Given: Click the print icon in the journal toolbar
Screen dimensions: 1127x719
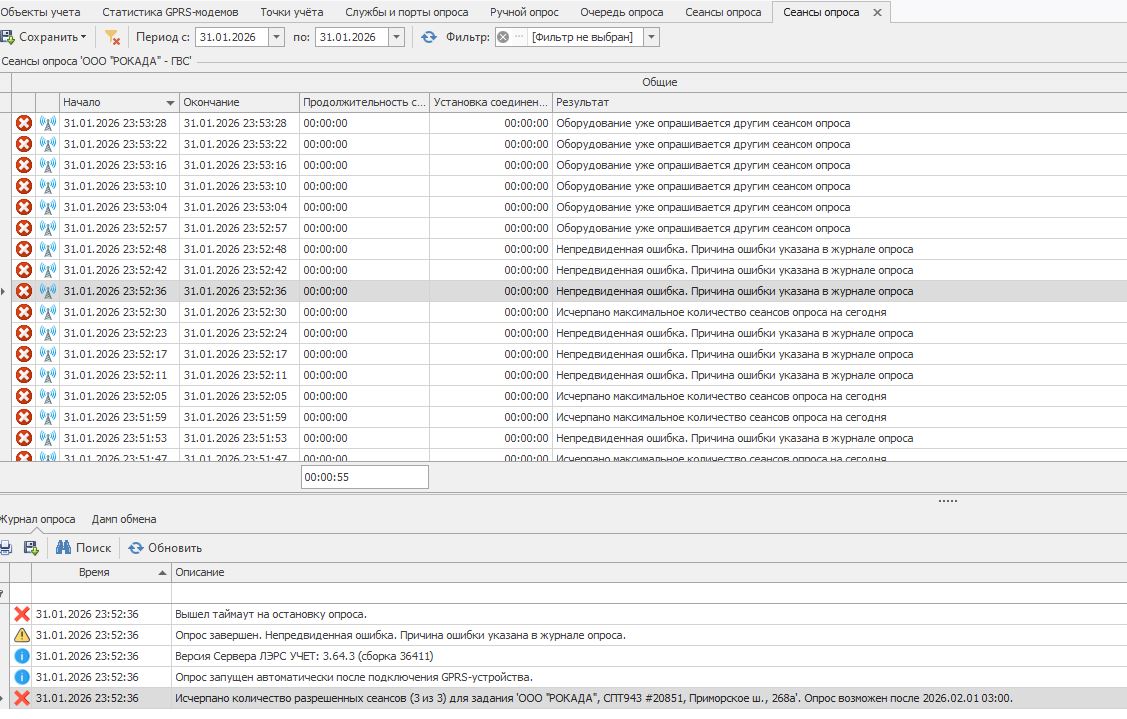Looking at the screenshot, I should (x=5, y=548).
